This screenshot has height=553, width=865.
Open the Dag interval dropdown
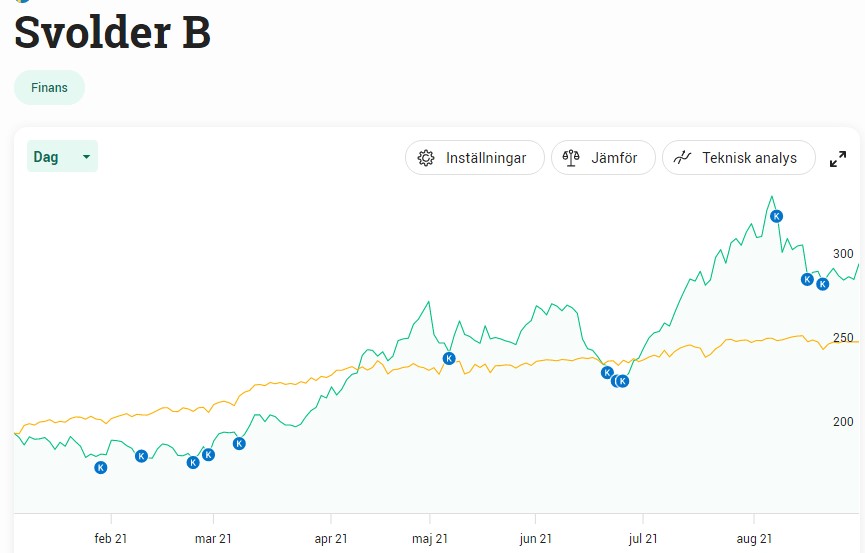[62, 157]
